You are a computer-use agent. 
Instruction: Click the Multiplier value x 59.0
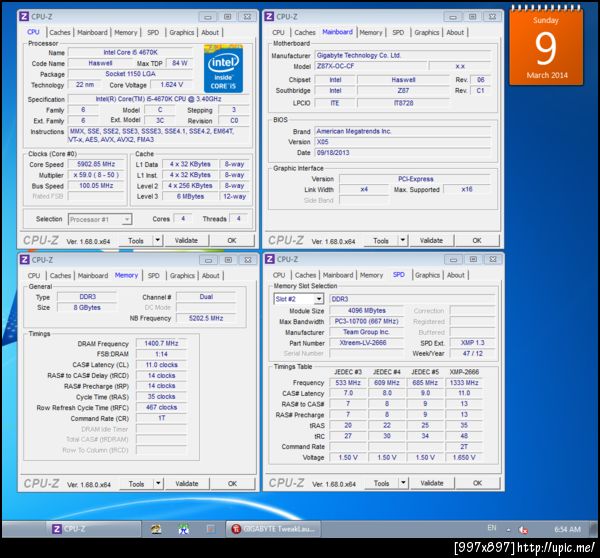tap(96, 175)
